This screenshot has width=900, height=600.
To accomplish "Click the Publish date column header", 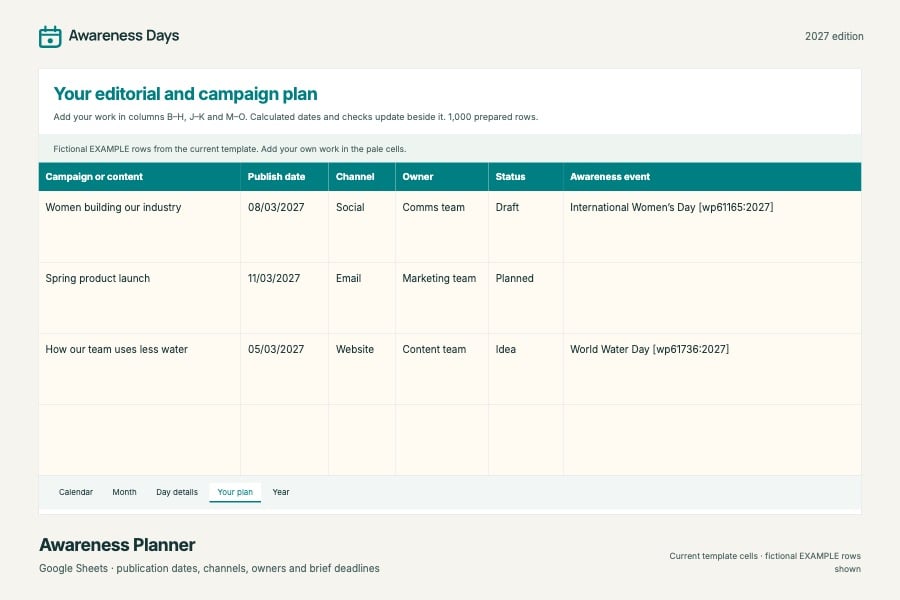I will 285,177.
